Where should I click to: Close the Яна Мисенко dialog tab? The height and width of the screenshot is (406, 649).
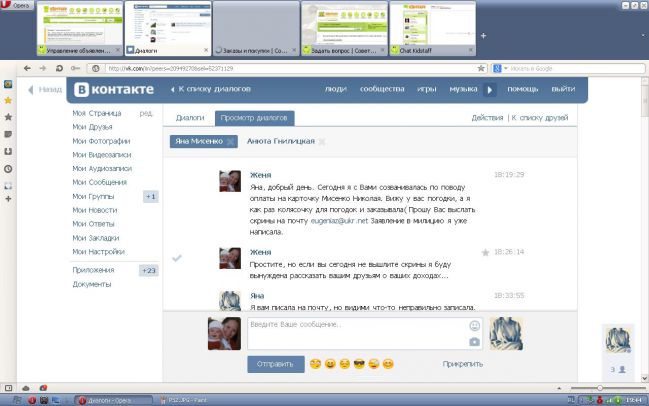pos(231,142)
